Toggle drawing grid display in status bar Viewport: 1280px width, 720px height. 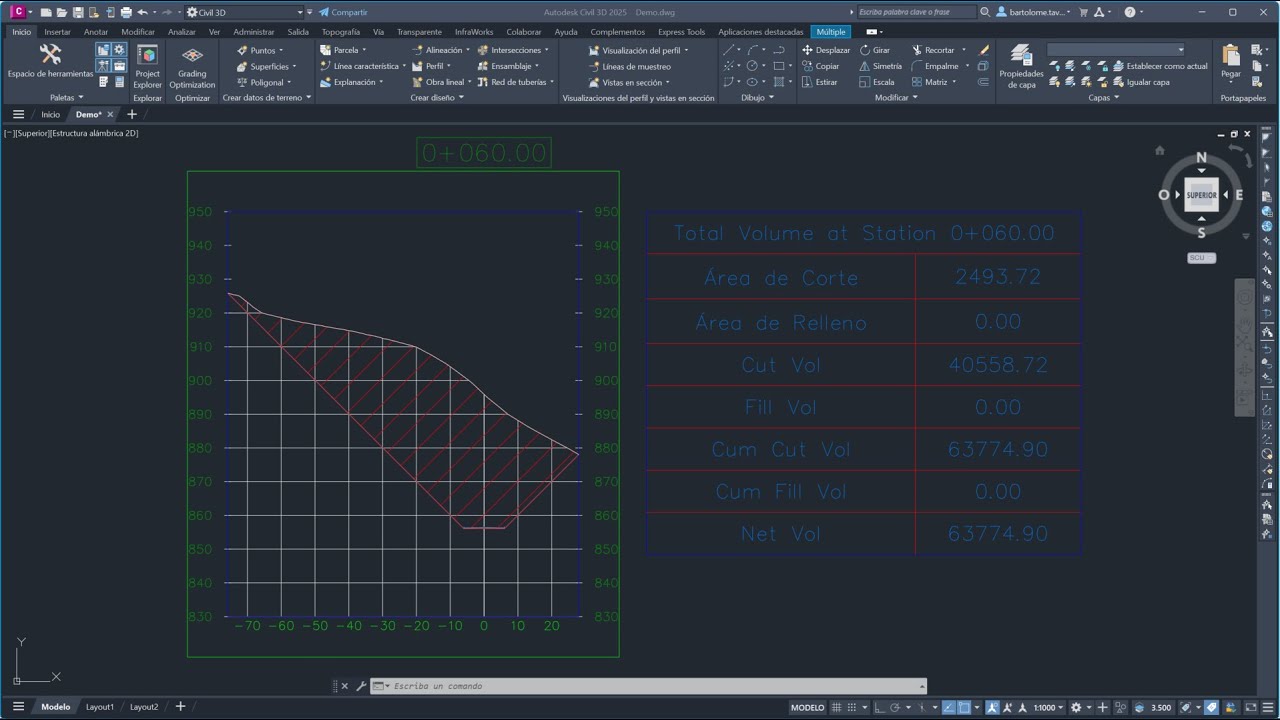click(837, 707)
